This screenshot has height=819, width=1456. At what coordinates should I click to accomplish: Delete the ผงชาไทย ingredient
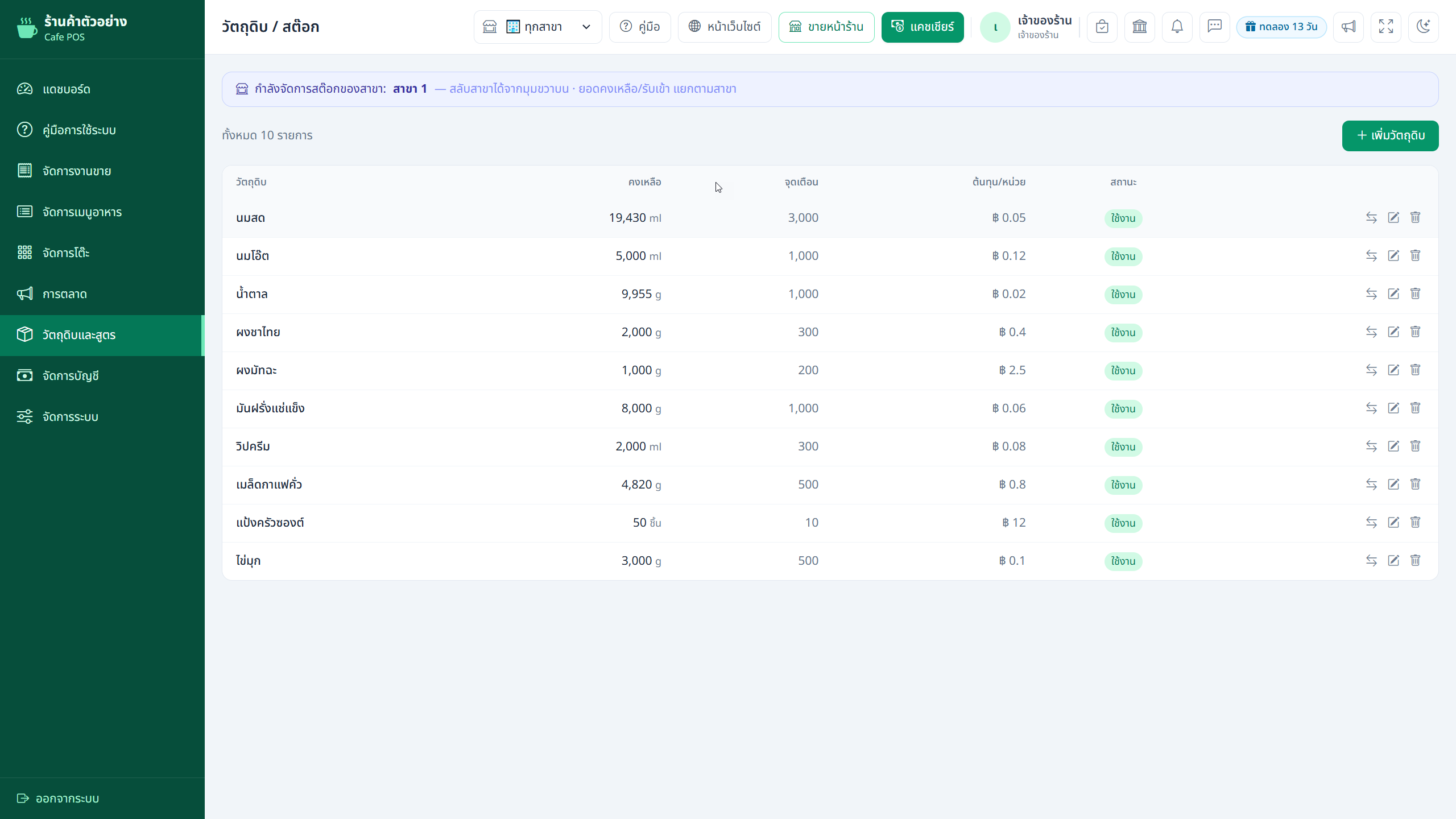[x=1416, y=332]
